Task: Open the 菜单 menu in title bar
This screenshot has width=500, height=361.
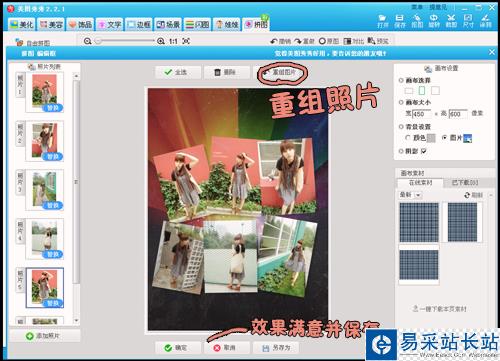Action: [417, 7]
